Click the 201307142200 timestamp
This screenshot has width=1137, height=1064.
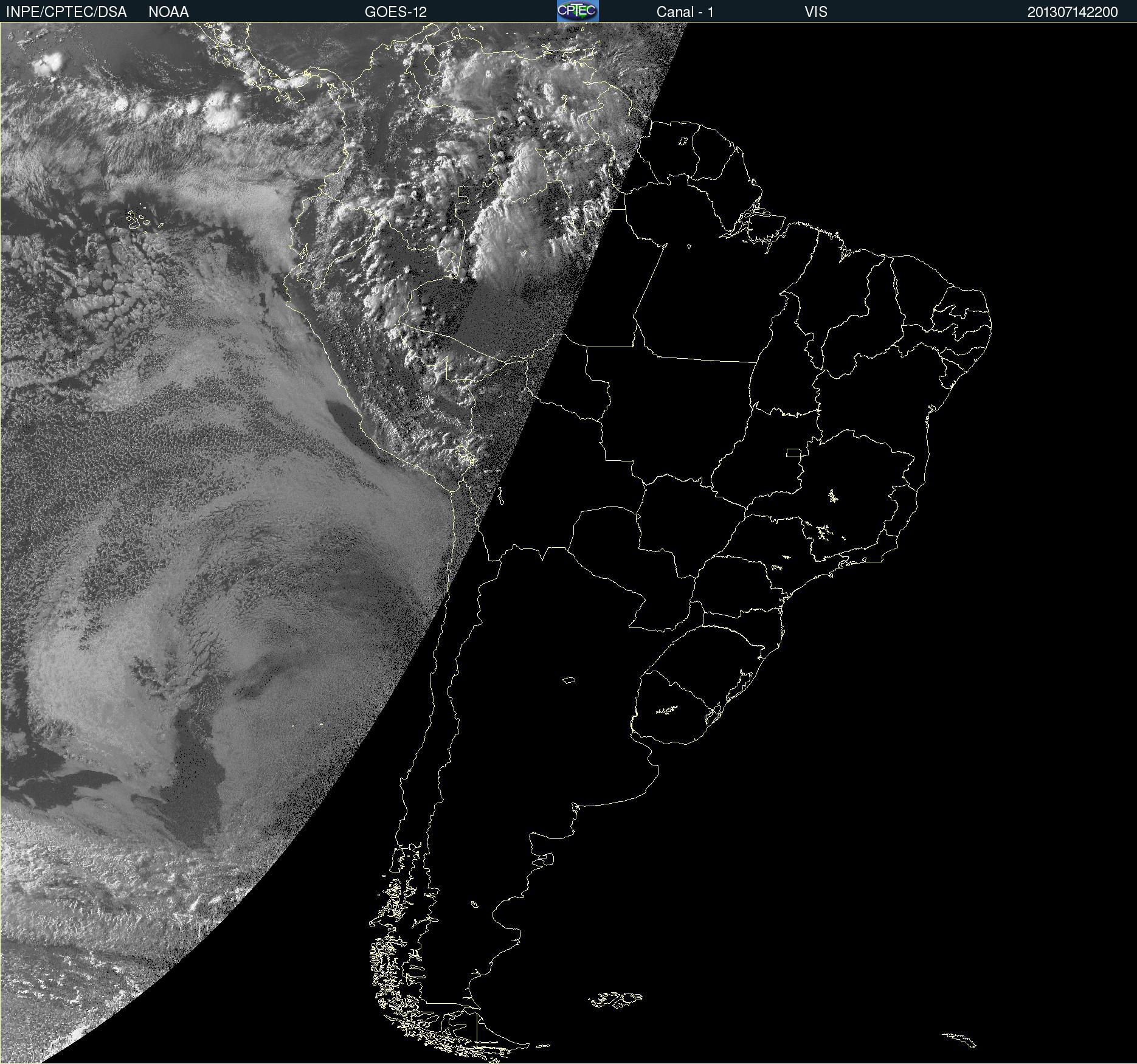pos(1073,12)
